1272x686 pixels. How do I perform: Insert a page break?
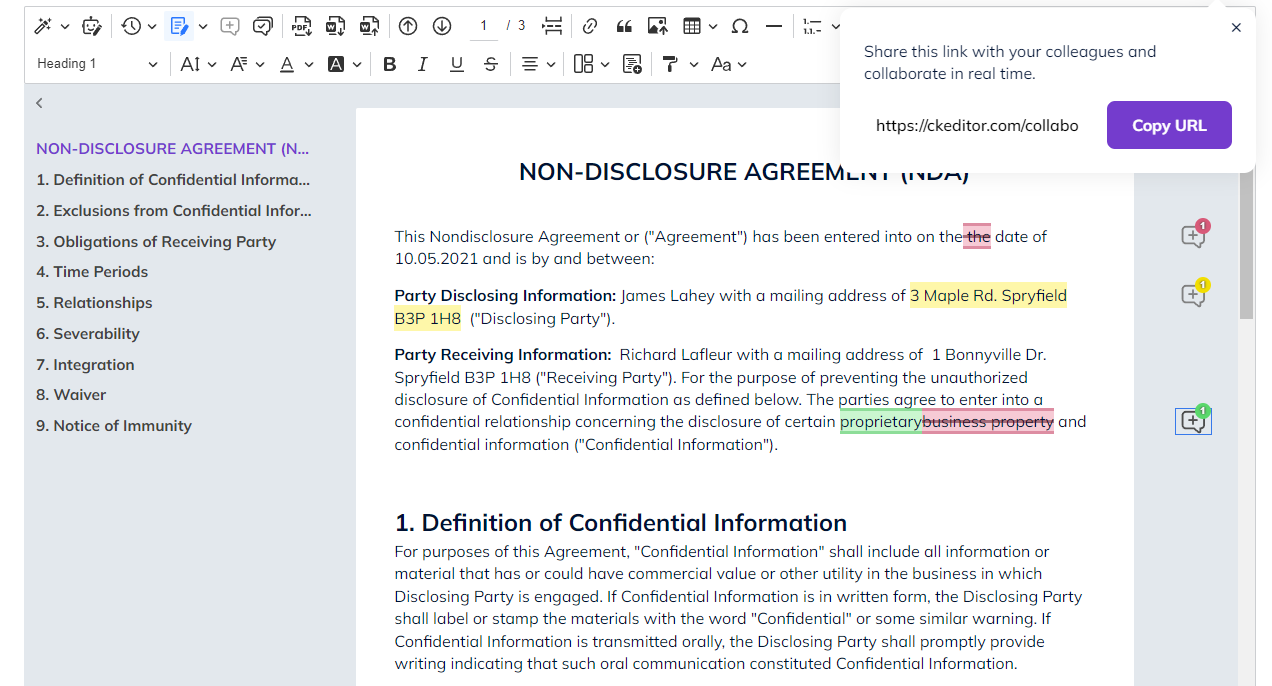point(552,26)
